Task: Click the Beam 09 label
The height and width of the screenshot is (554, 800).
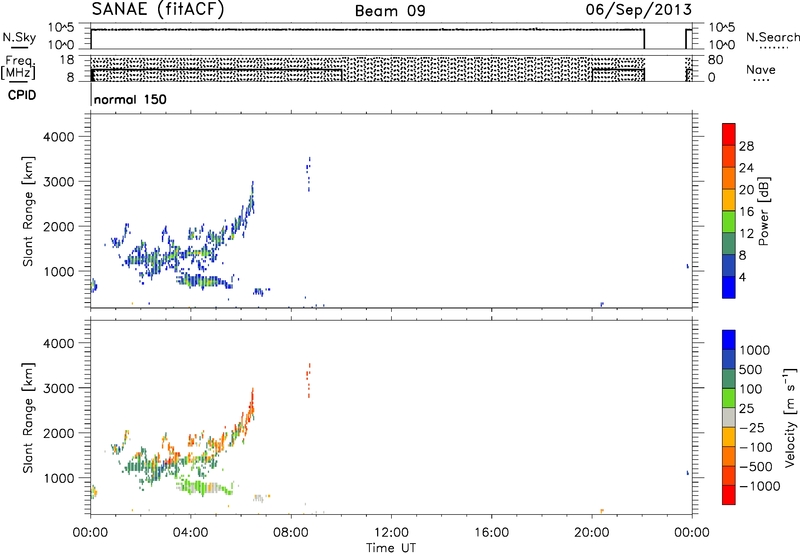Action: 390,11
